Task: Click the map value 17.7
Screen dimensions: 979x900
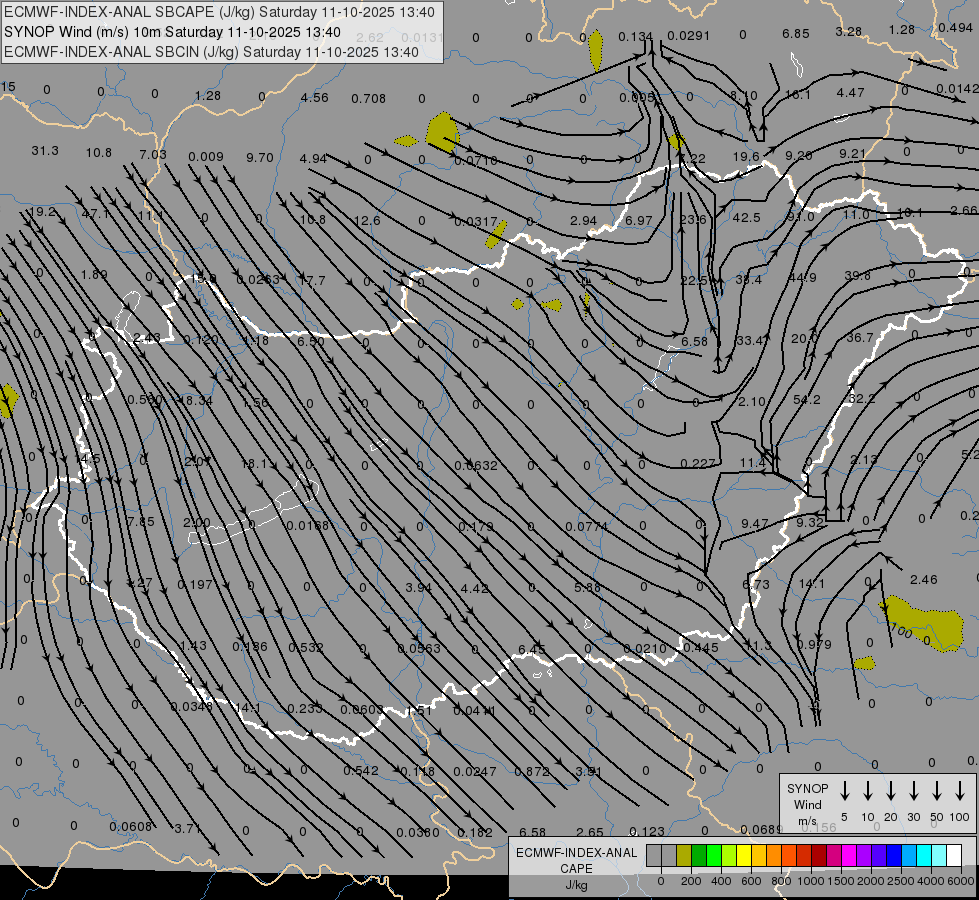Action: (312, 280)
